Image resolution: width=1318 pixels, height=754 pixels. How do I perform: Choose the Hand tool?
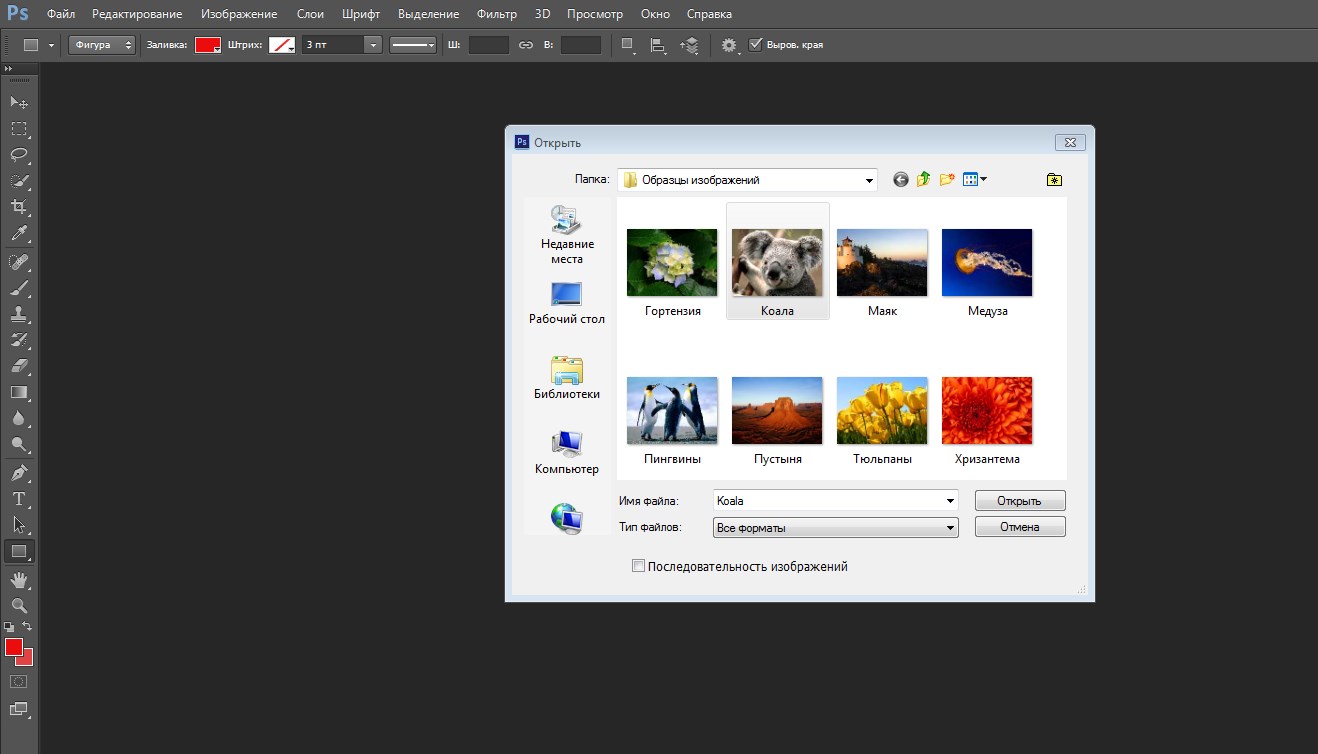(18, 580)
